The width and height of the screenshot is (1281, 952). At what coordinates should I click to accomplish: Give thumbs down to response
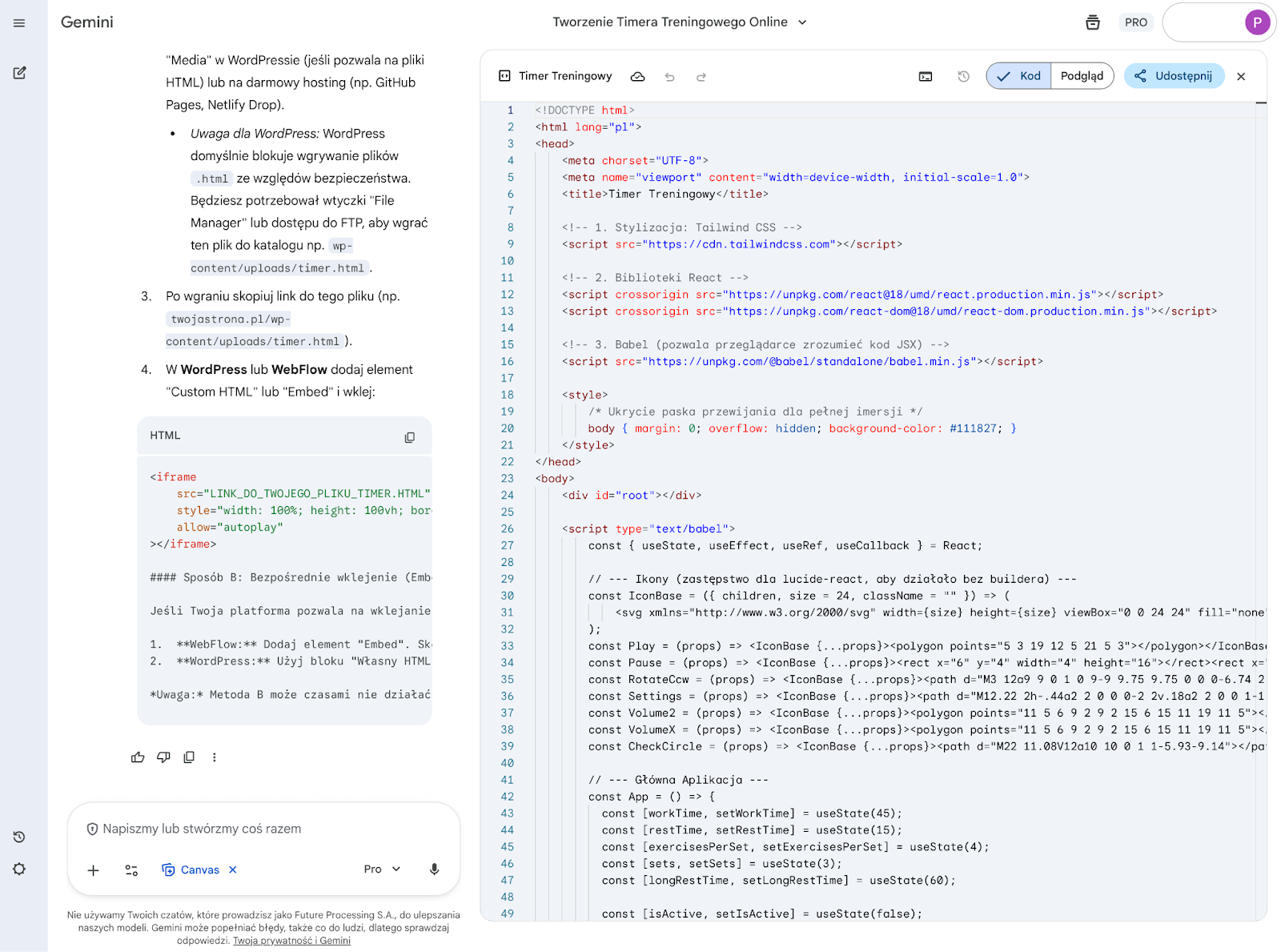(x=163, y=757)
